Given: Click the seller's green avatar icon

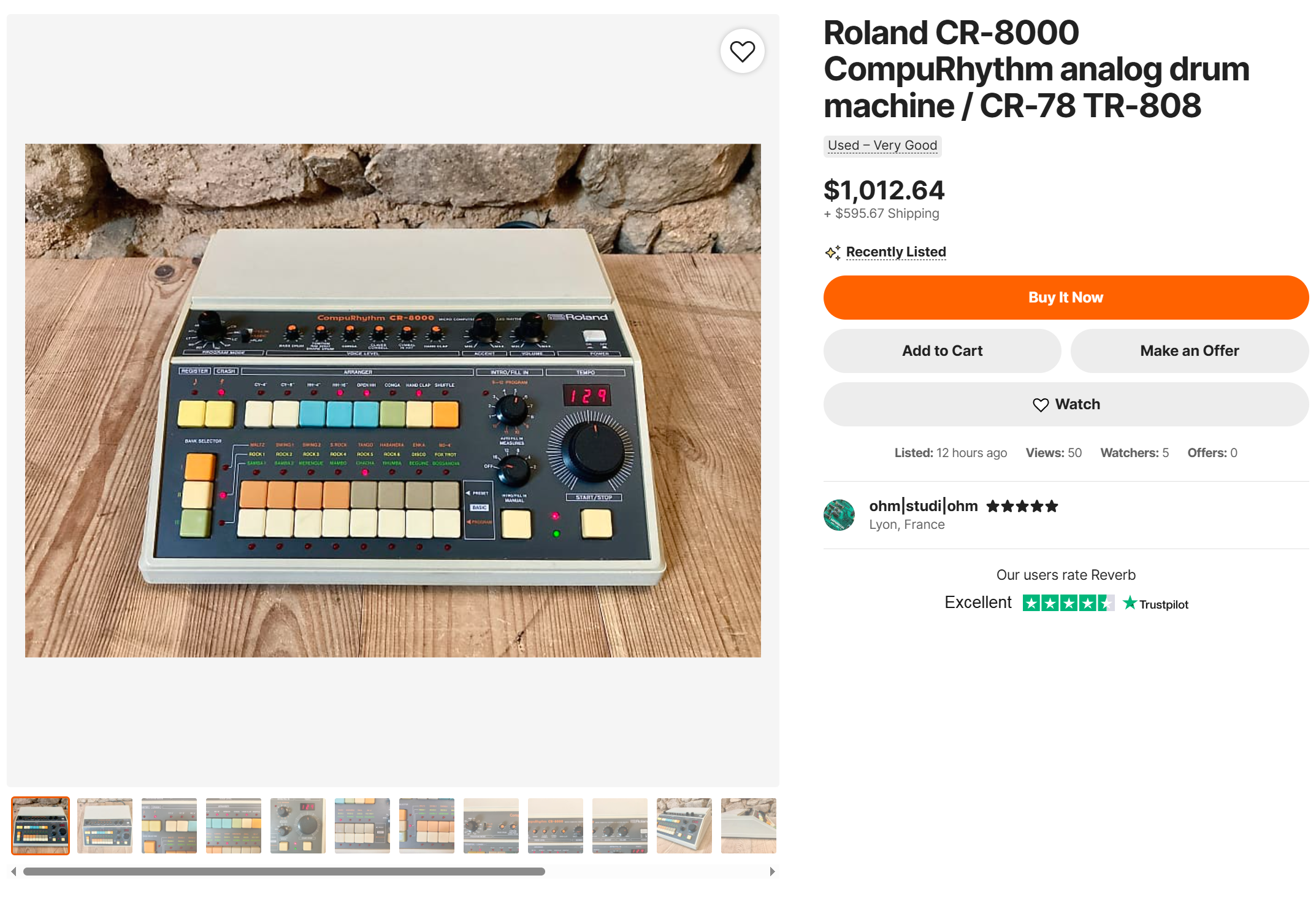Looking at the screenshot, I should 839,515.
